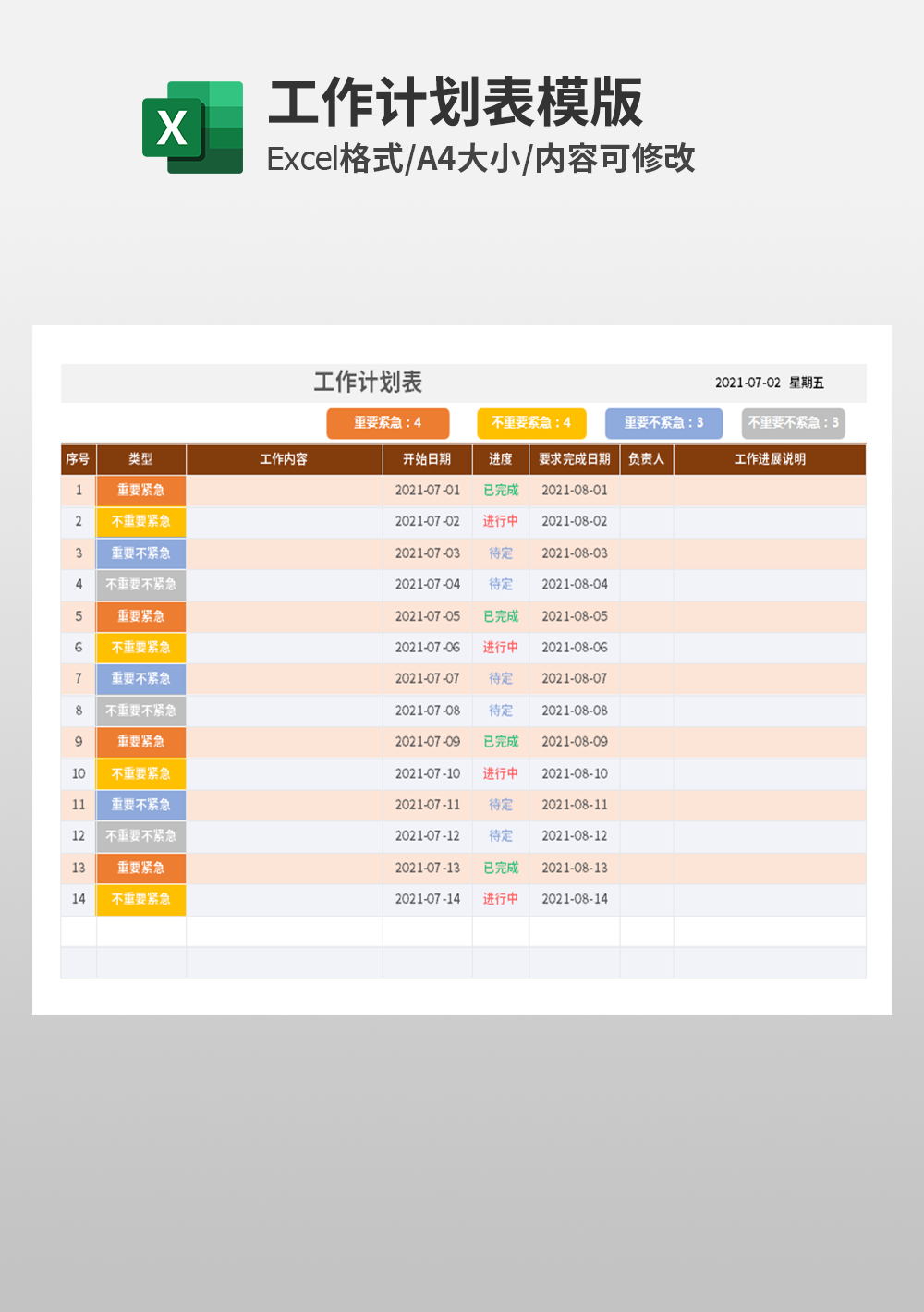The width and height of the screenshot is (924, 1312).
Task: Click the green Excel logo icon
Action: coord(192,128)
